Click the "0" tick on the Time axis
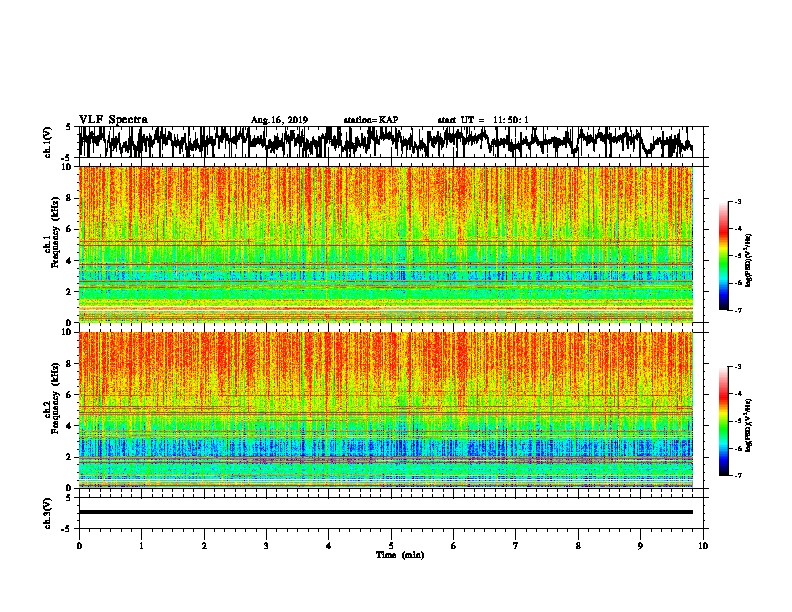Image resolution: width=792 pixels, height=612 pixels. pos(79,546)
